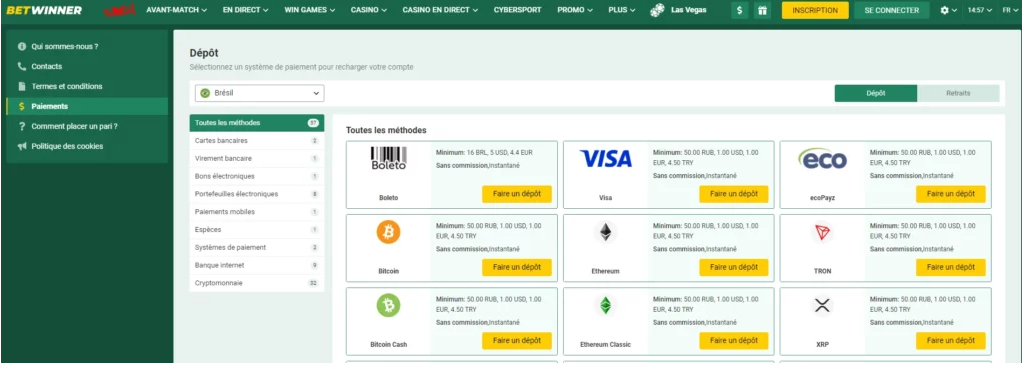Select Cartes bancaires category
Screen dimensions: 1022x365
[257, 141]
